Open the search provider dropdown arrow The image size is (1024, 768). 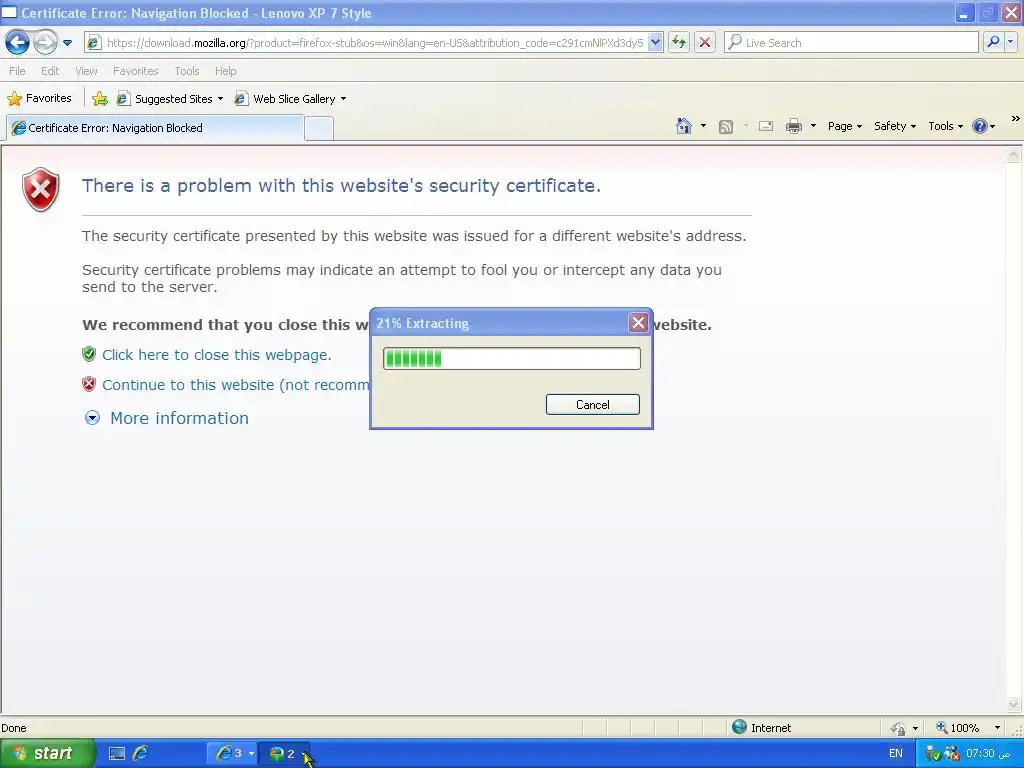click(1011, 42)
